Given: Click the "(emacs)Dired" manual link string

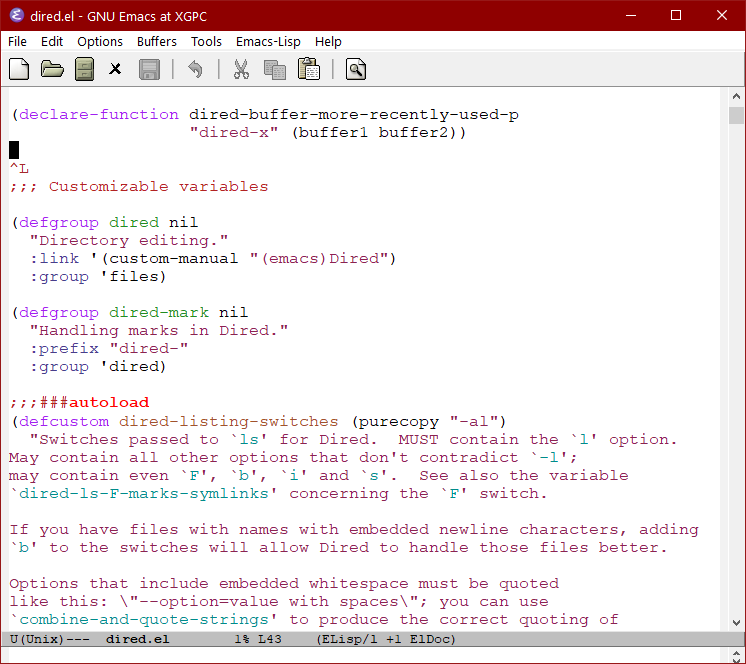Looking at the screenshot, I should [317, 259].
